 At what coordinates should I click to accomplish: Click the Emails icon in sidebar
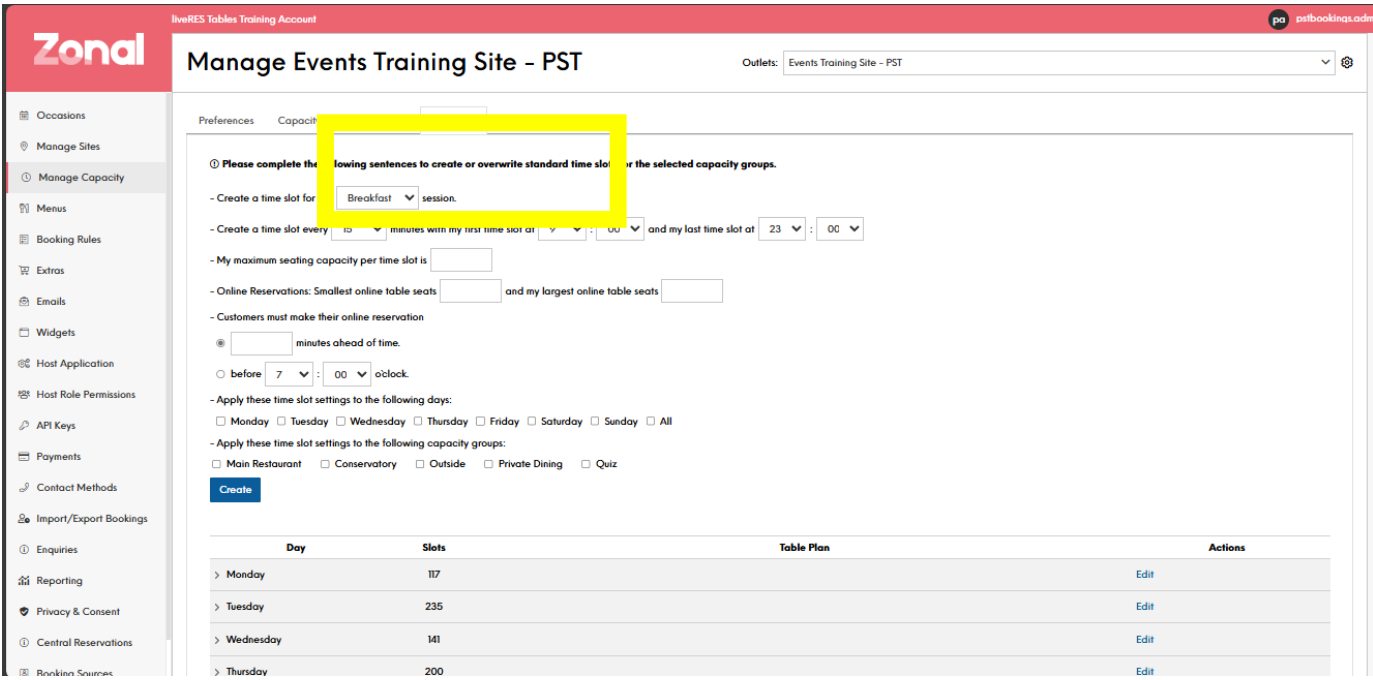24,301
